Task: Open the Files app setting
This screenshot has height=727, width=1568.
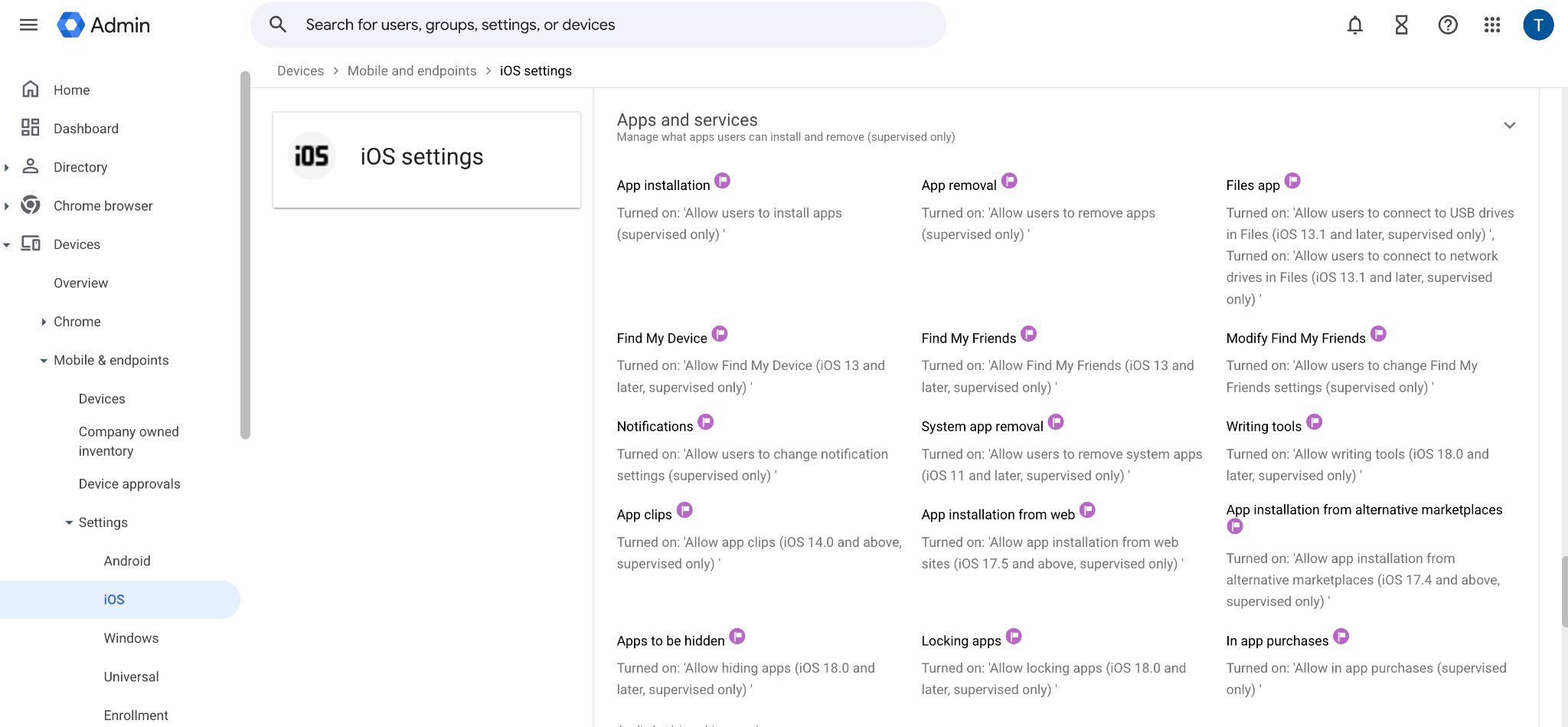Action: tap(1253, 185)
